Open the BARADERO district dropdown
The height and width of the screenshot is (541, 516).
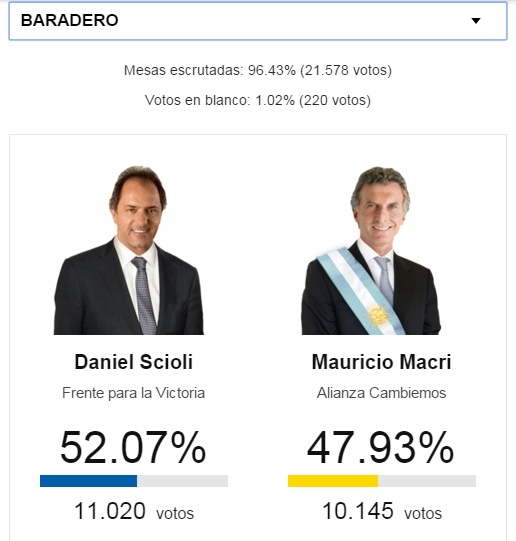(x=258, y=21)
